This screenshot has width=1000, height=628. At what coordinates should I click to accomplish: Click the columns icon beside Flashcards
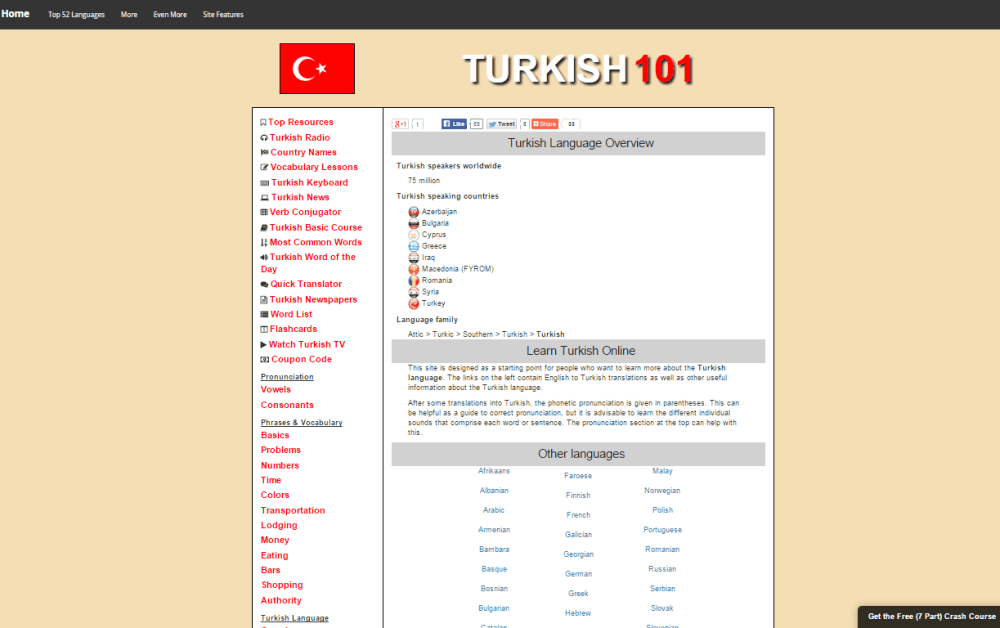pos(264,329)
